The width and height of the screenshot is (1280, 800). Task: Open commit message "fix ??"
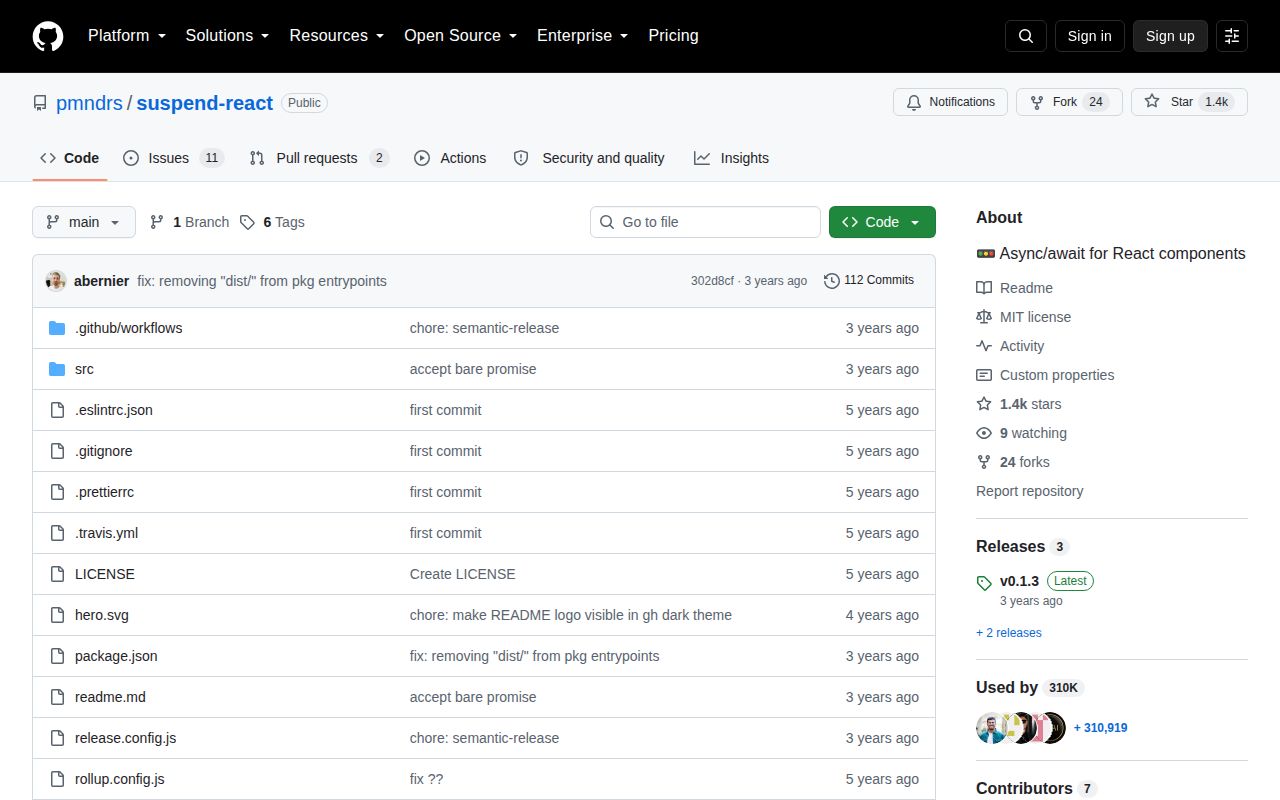click(426, 779)
